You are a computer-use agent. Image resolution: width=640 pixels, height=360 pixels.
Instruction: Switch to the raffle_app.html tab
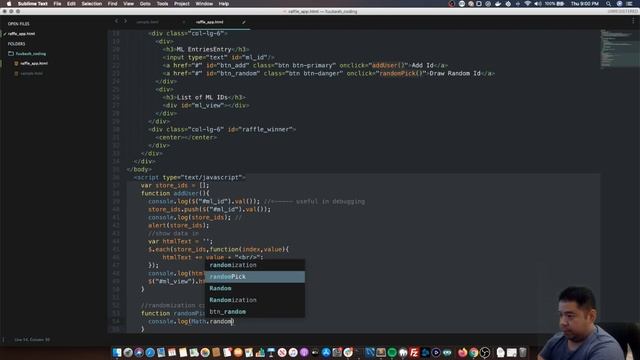point(209,22)
